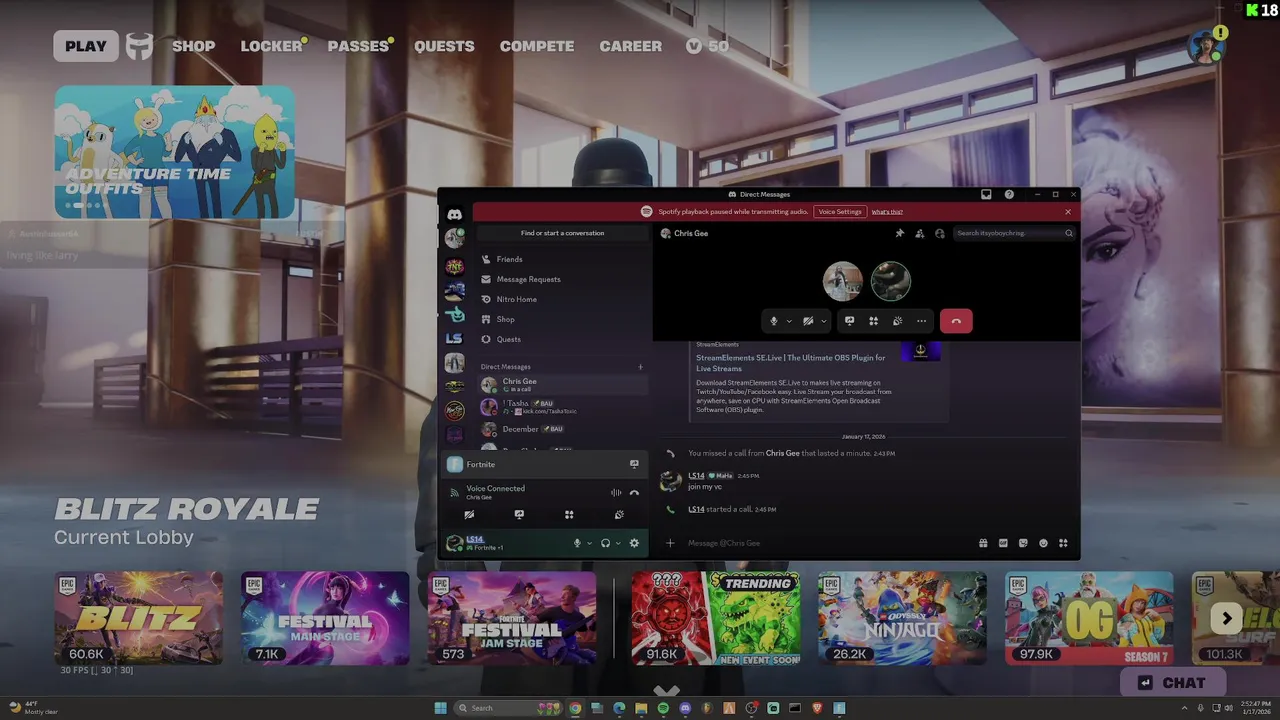This screenshot has height=720, width=1280.
Task: Switch to SHOP tab in Fortnite
Action: click(x=193, y=46)
